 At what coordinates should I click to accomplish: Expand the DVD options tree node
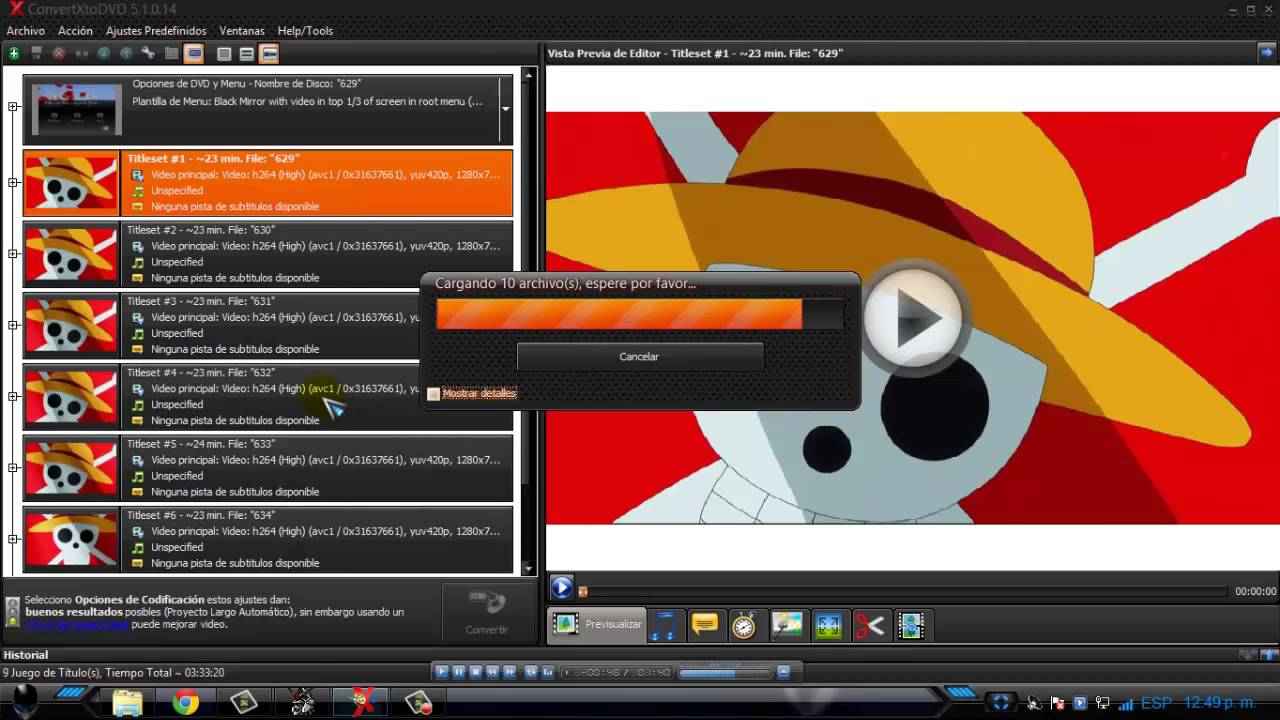point(13,107)
